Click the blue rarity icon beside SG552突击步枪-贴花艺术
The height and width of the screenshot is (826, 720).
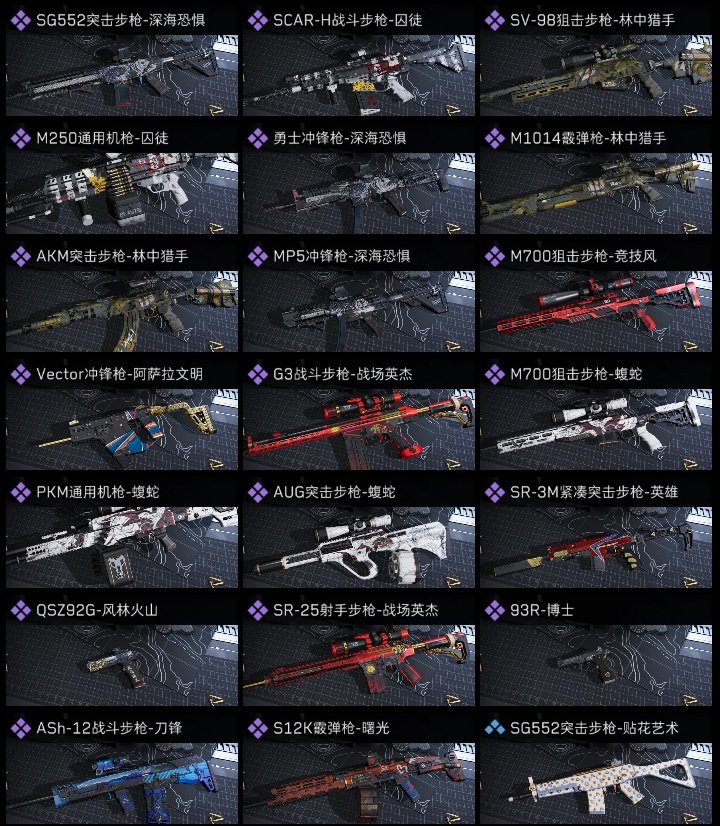click(495, 729)
